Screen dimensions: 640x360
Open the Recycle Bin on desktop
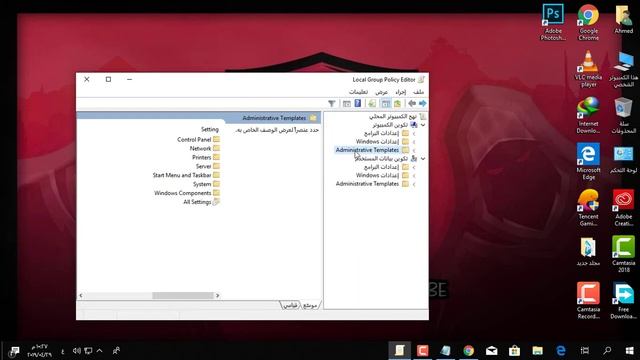click(x=624, y=116)
